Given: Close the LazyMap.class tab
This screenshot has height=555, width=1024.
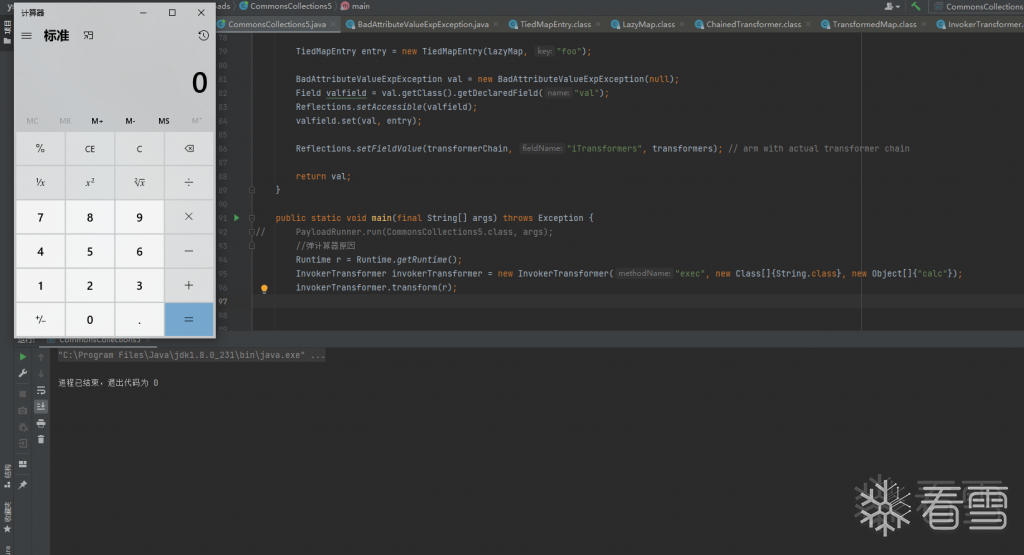Looking at the screenshot, I should (x=682, y=24).
